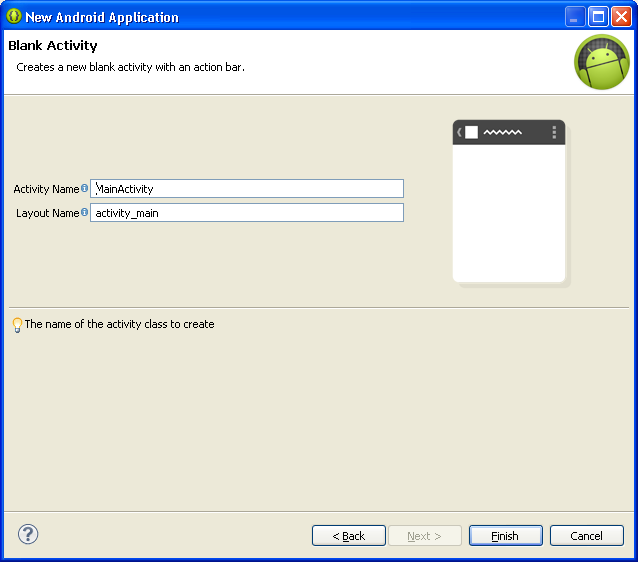Focus the Layout Name input field
Image resolution: width=638 pixels, height=562 pixels.
(x=247, y=213)
